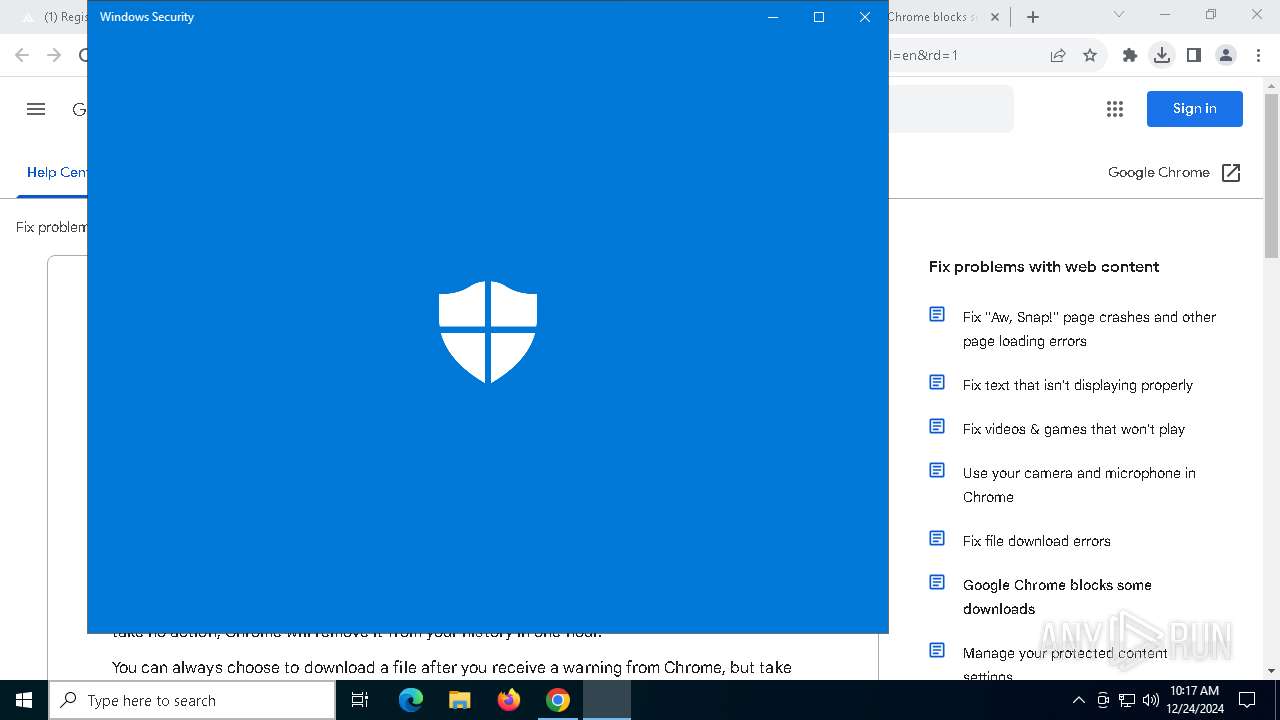Launch Firefox from taskbar
The height and width of the screenshot is (720, 1280).
pyautogui.click(x=509, y=700)
